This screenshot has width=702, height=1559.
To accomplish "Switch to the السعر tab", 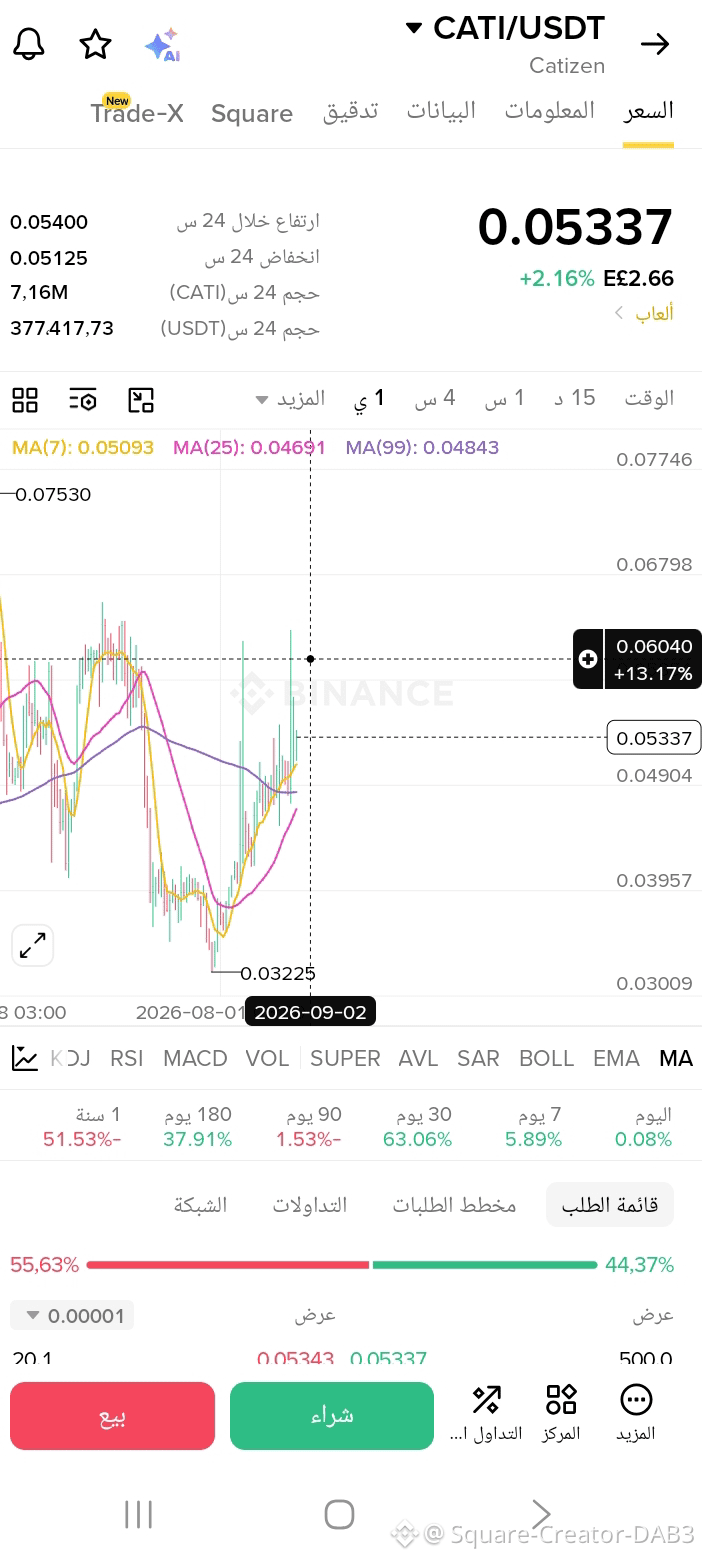I will click(x=648, y=111).
